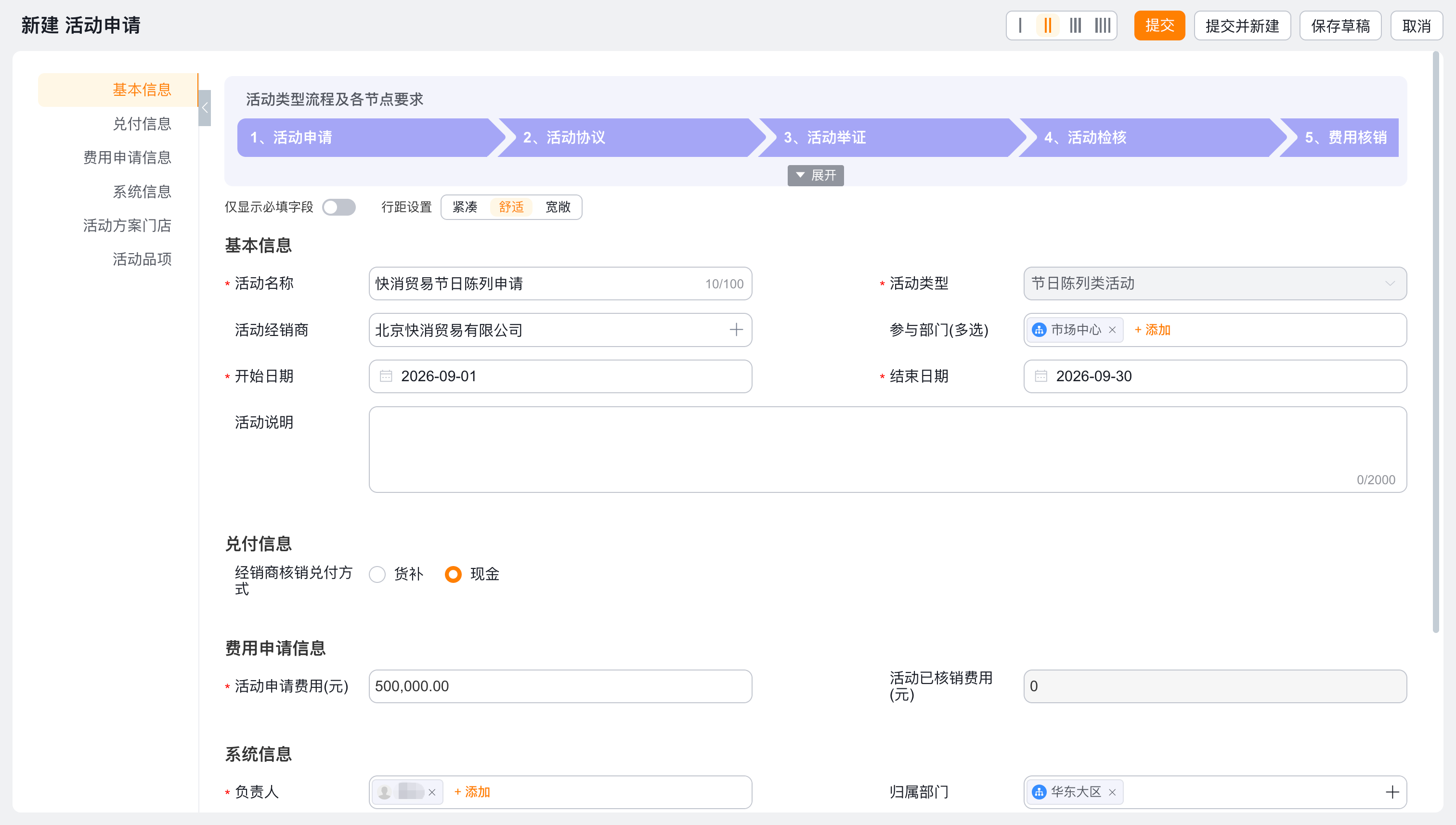
Task: Click +添加 in 负责人 field
Action: [472, 792]
